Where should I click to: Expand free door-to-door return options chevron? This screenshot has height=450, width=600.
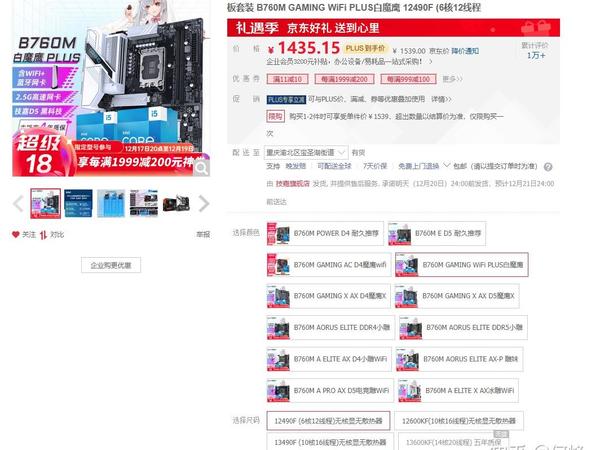(446, 166)
